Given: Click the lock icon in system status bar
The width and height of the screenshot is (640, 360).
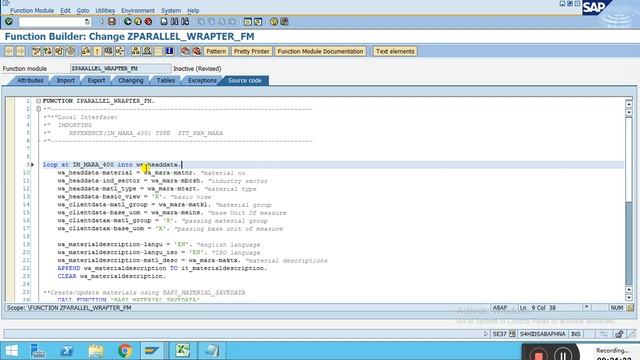Looking at the screenshot, I should point(619,334).
